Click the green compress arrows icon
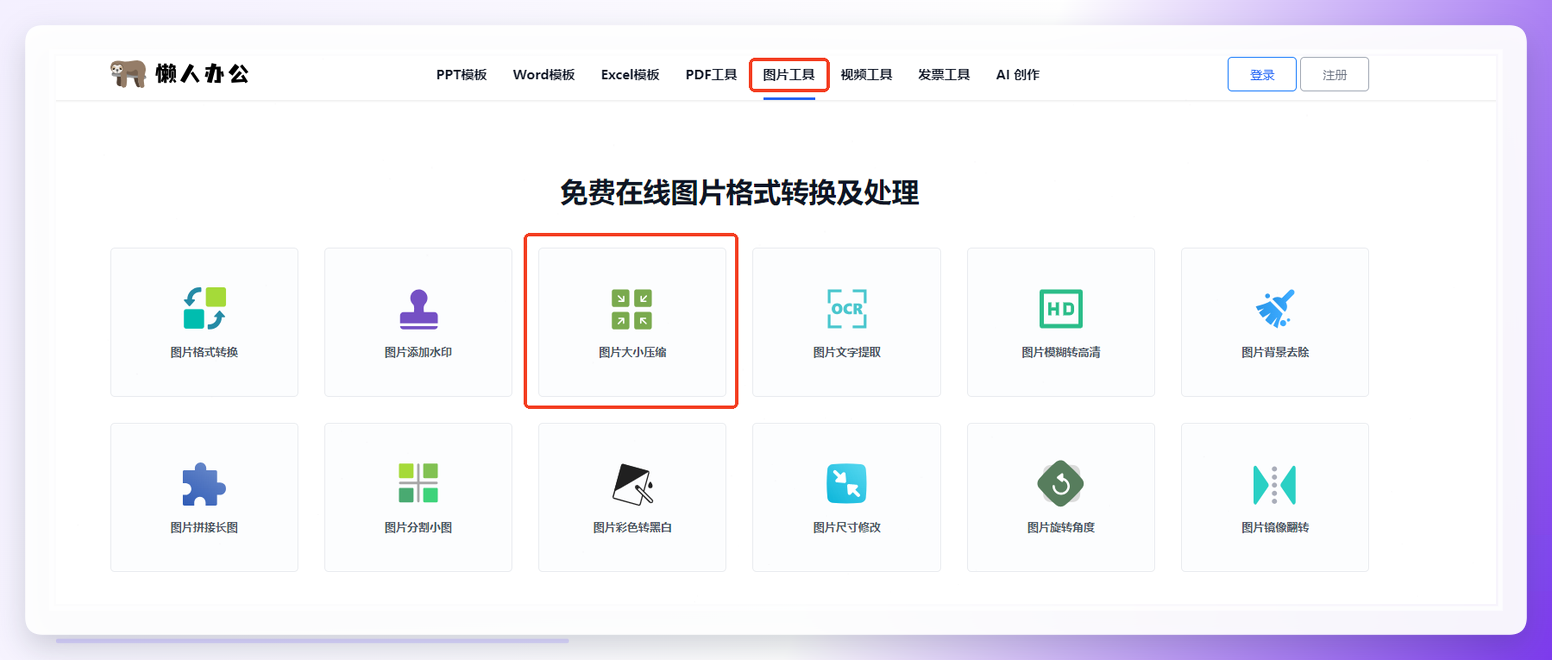Screen dimensions: 1552x660 [x=632, y=309]
